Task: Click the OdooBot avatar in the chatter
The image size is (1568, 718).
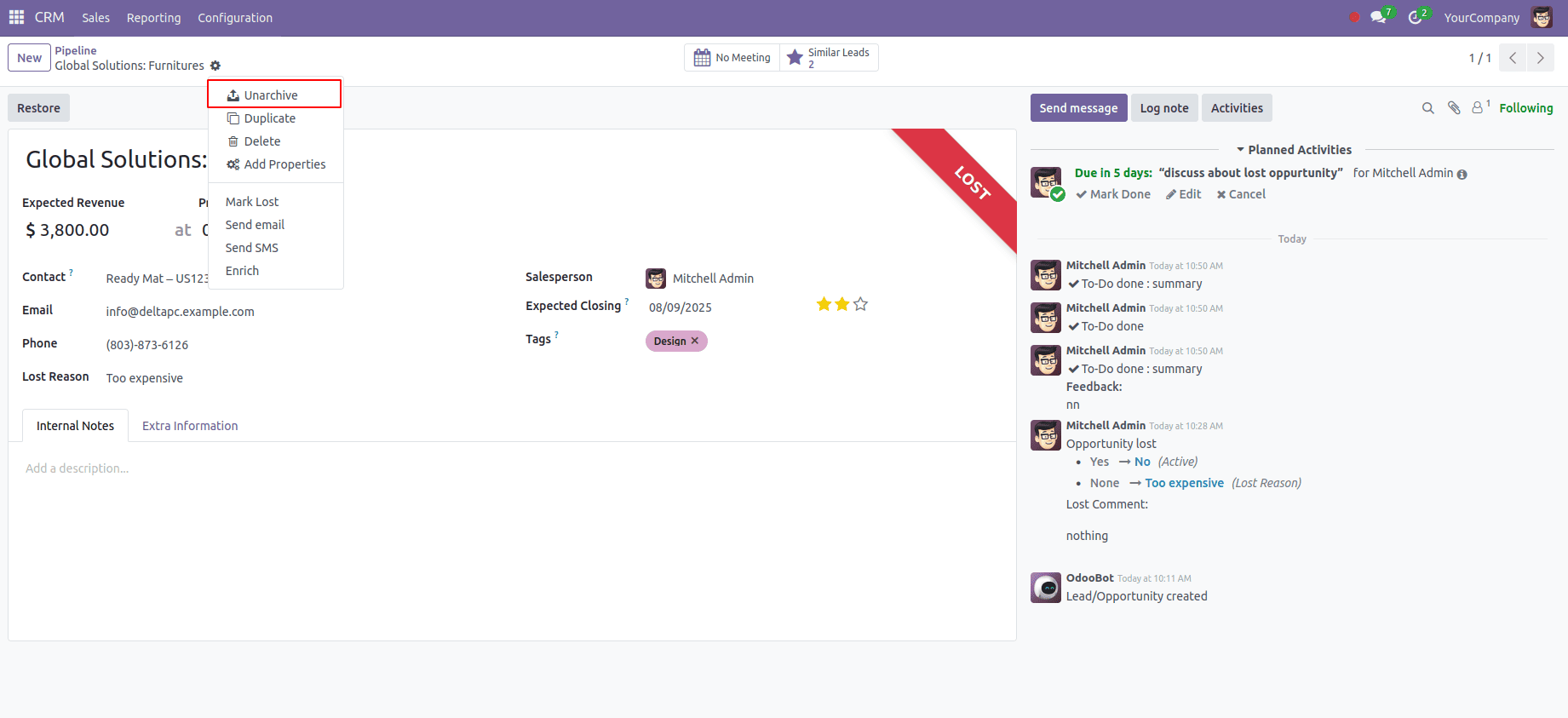Action: 1046,588
